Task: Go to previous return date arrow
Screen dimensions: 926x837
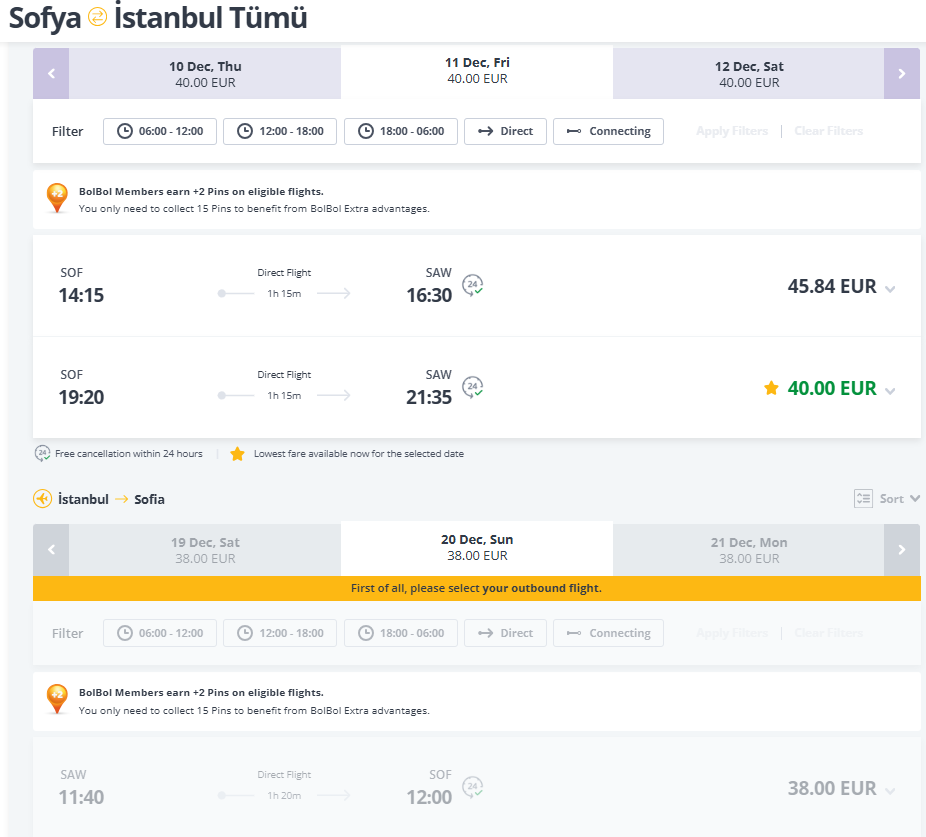Action: pyautogui.click(x=51, y=550)
